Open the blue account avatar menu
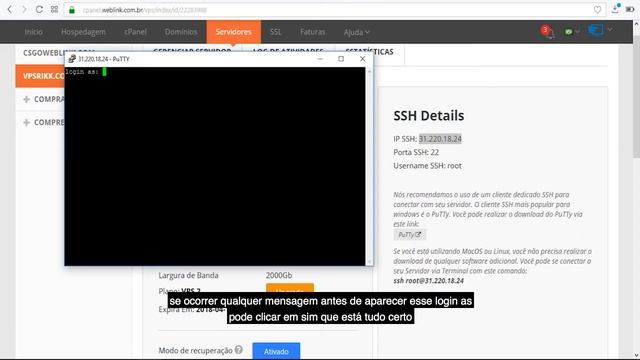This screenshot has height=360, width=640. pos(600,30)
